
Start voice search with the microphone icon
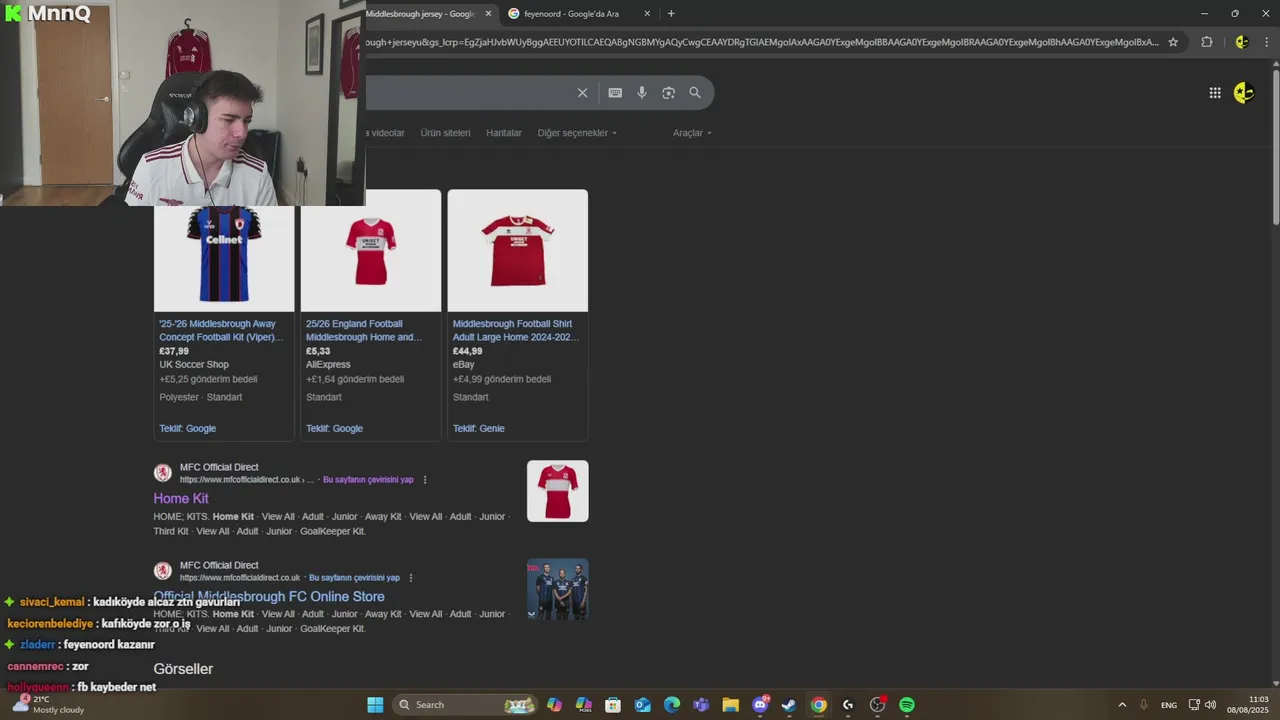pos(642,93)
